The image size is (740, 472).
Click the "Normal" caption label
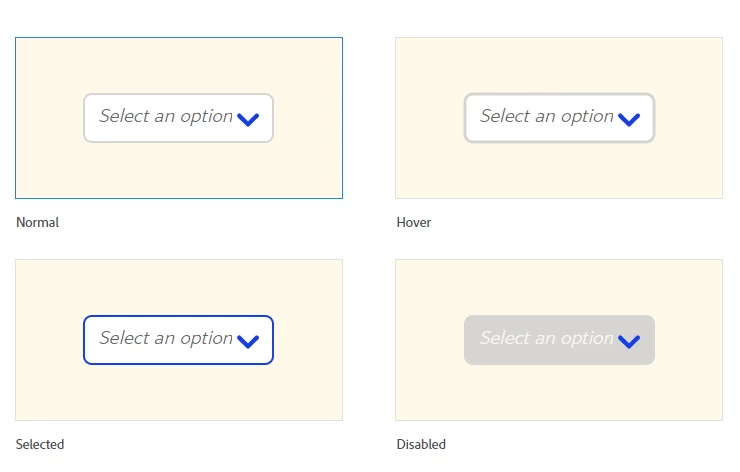click(x=38, y=223)
